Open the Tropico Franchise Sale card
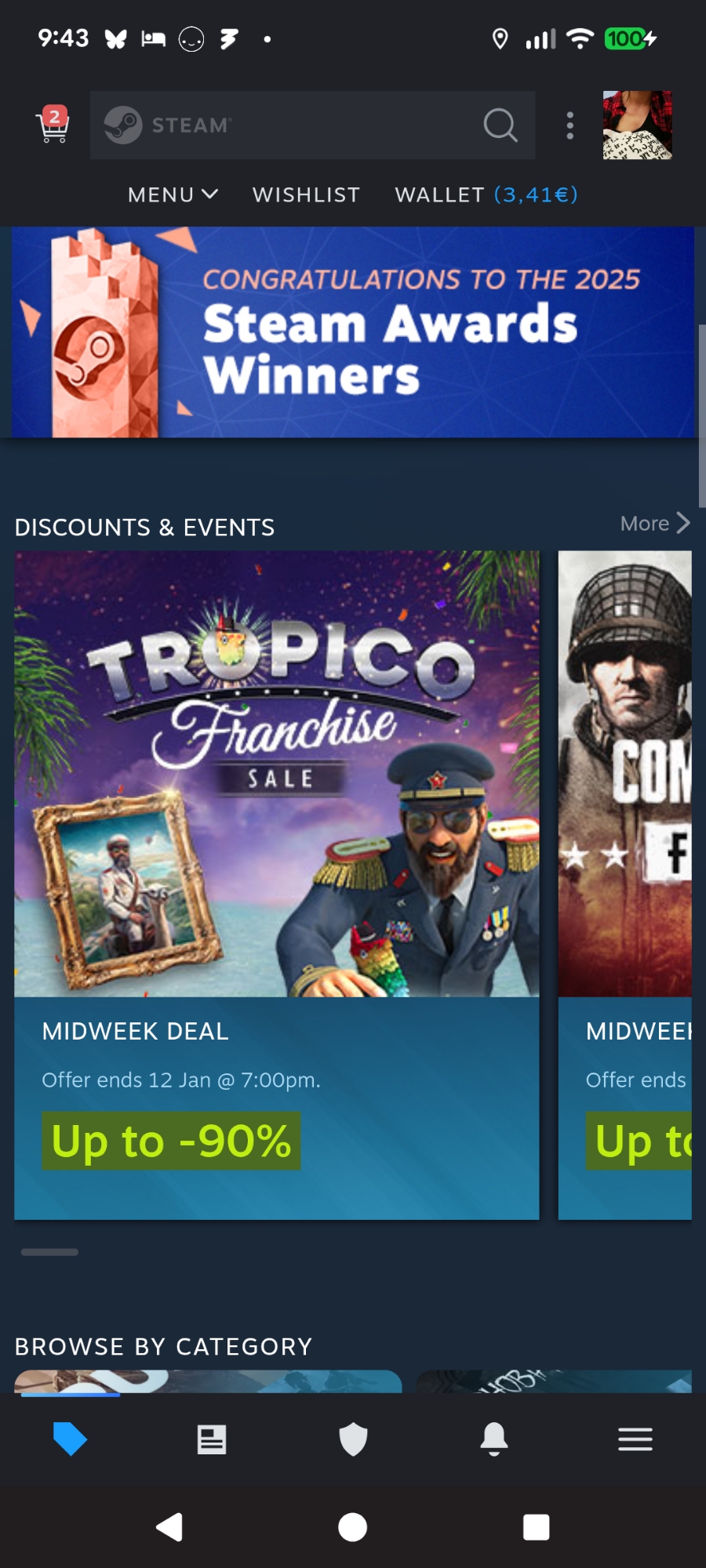This screenshot has height=1568, width=706. tap(277, 885)
